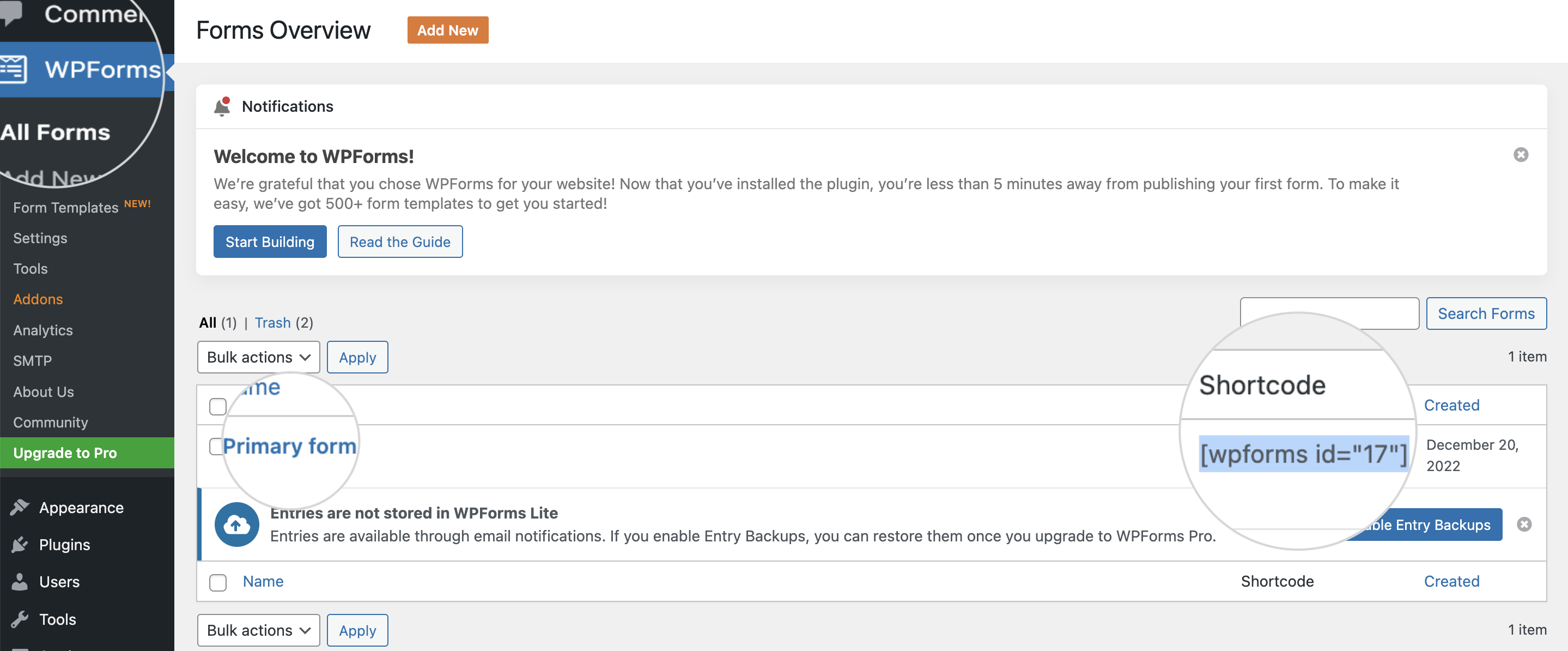The height and width of the screenshot is (651, 1568).
Task: Click the Notifications heading
Action: click(x=287, y=106)
